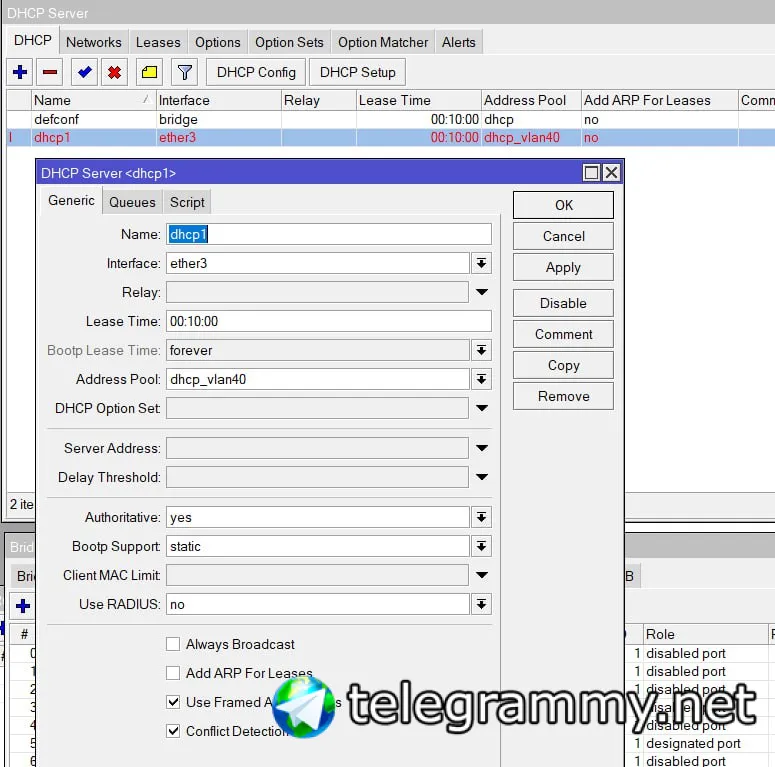
Task: Switch to the Leases tab
Action: 158,43
